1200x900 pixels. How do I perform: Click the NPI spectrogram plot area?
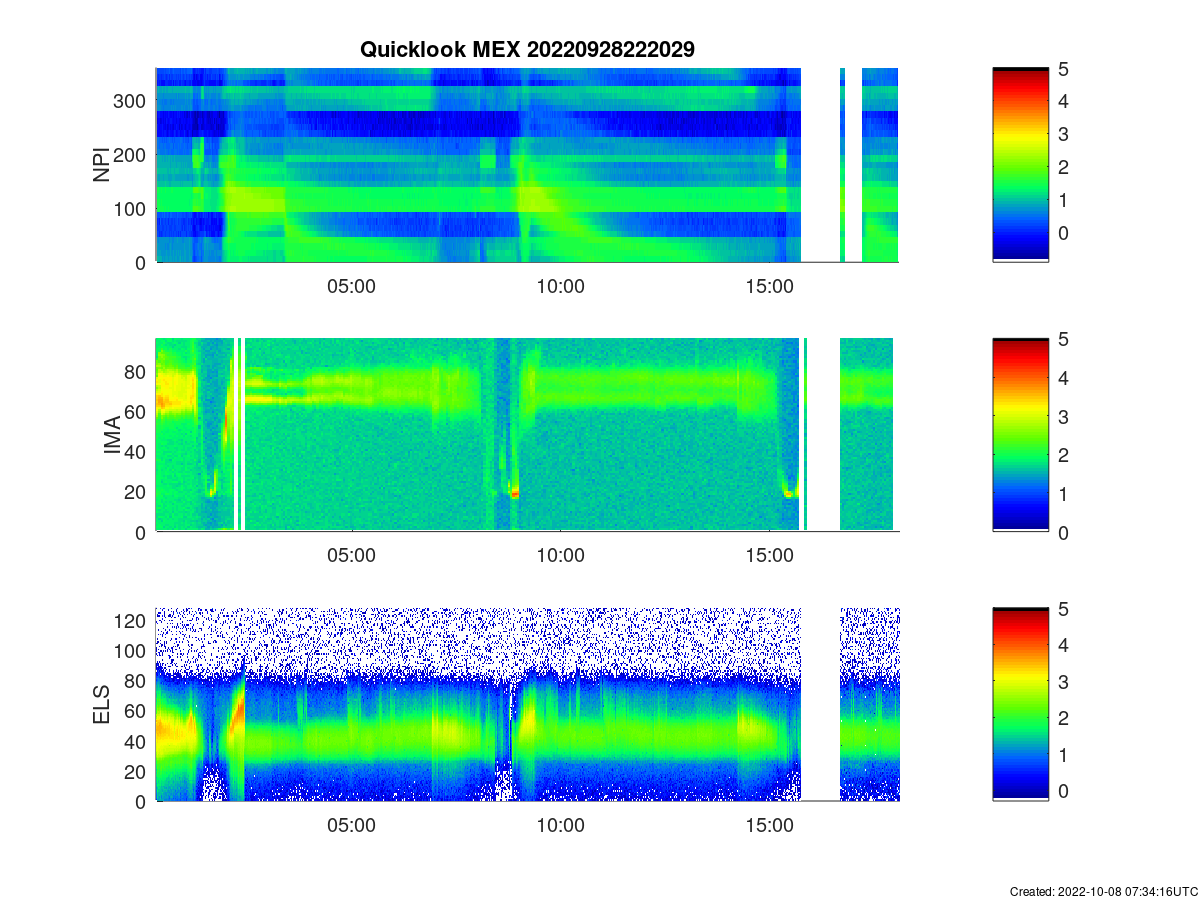point(527,165)
